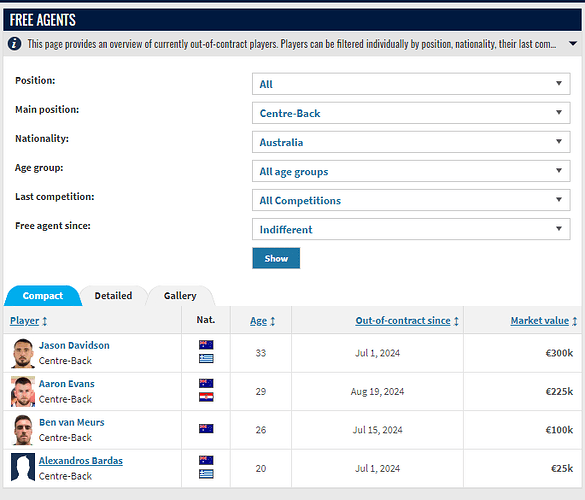Click Alexandros Bardas' Greek flag icon
Screen dimensions: 585x500
tap(206, 474)
